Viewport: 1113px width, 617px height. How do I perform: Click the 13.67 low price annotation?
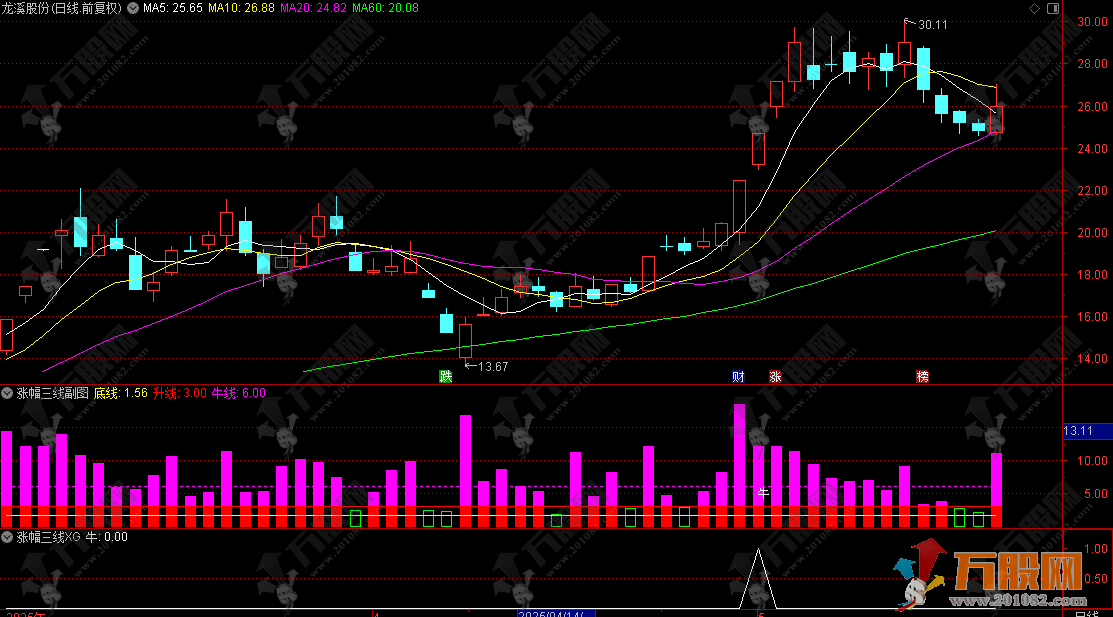point(493,366)
